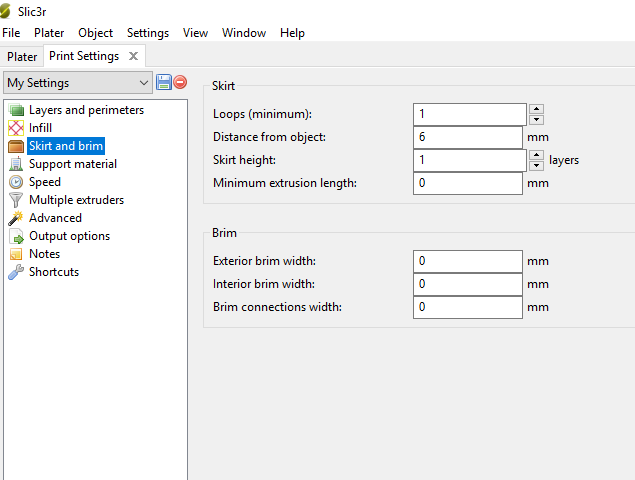Open the My Settings preset dropdown
635x480 pixels.
pos(78,83)
